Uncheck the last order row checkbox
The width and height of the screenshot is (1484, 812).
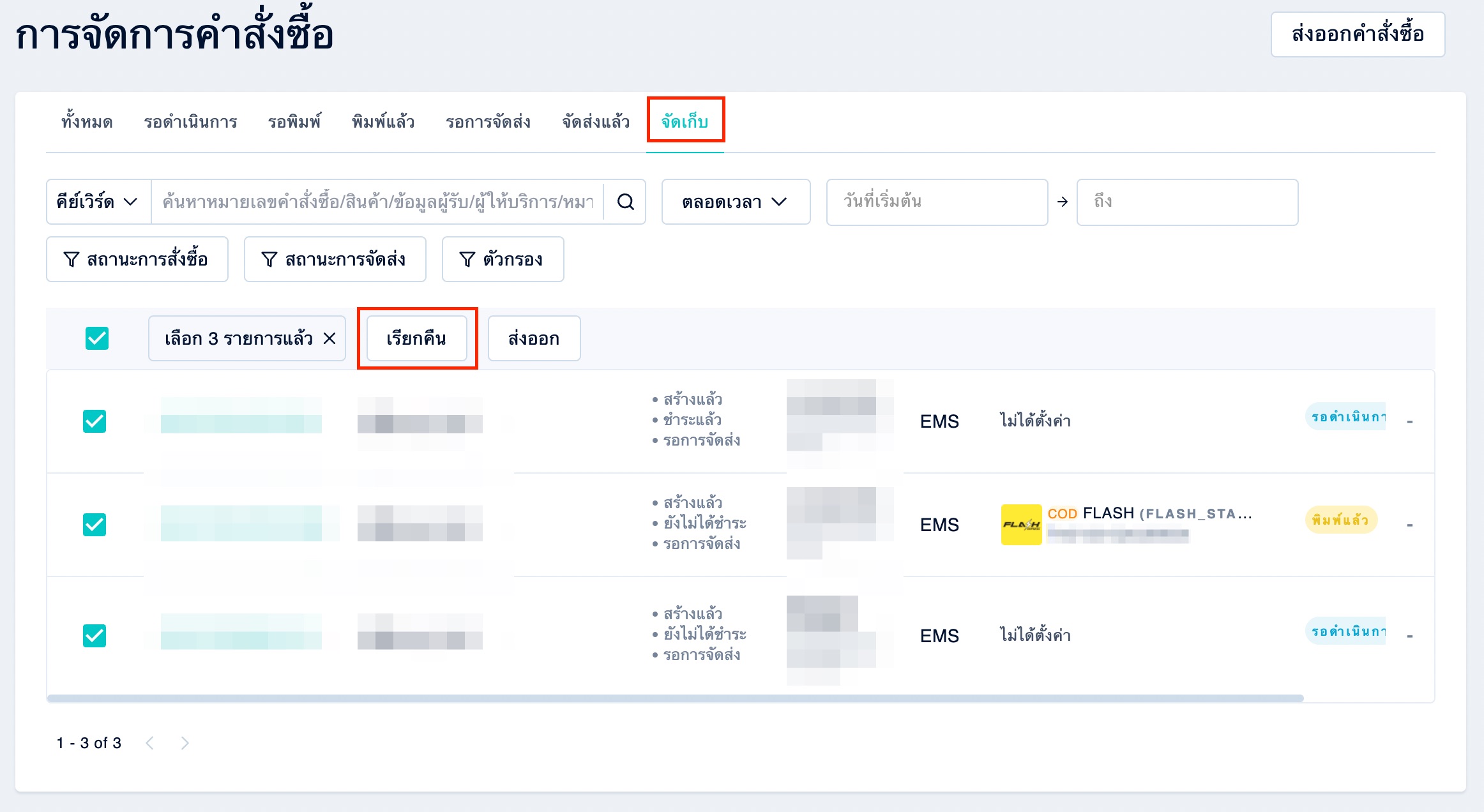pyautogui.click(x=95, y=636)
